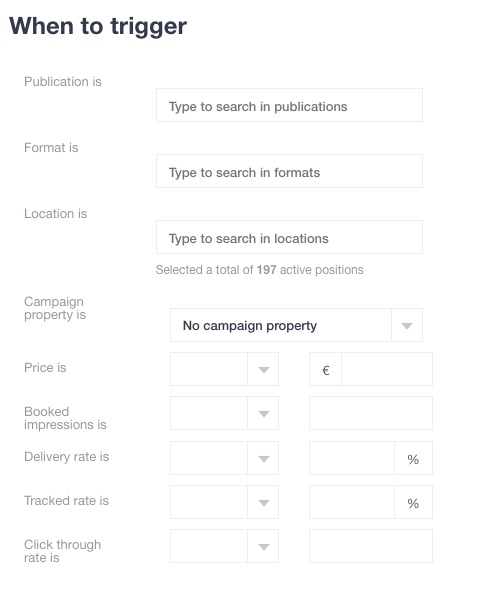Viewport: 477px width, 589px height.
Task: Expand the Click through rate operator dropdown
Action: (x=224, y=546)
